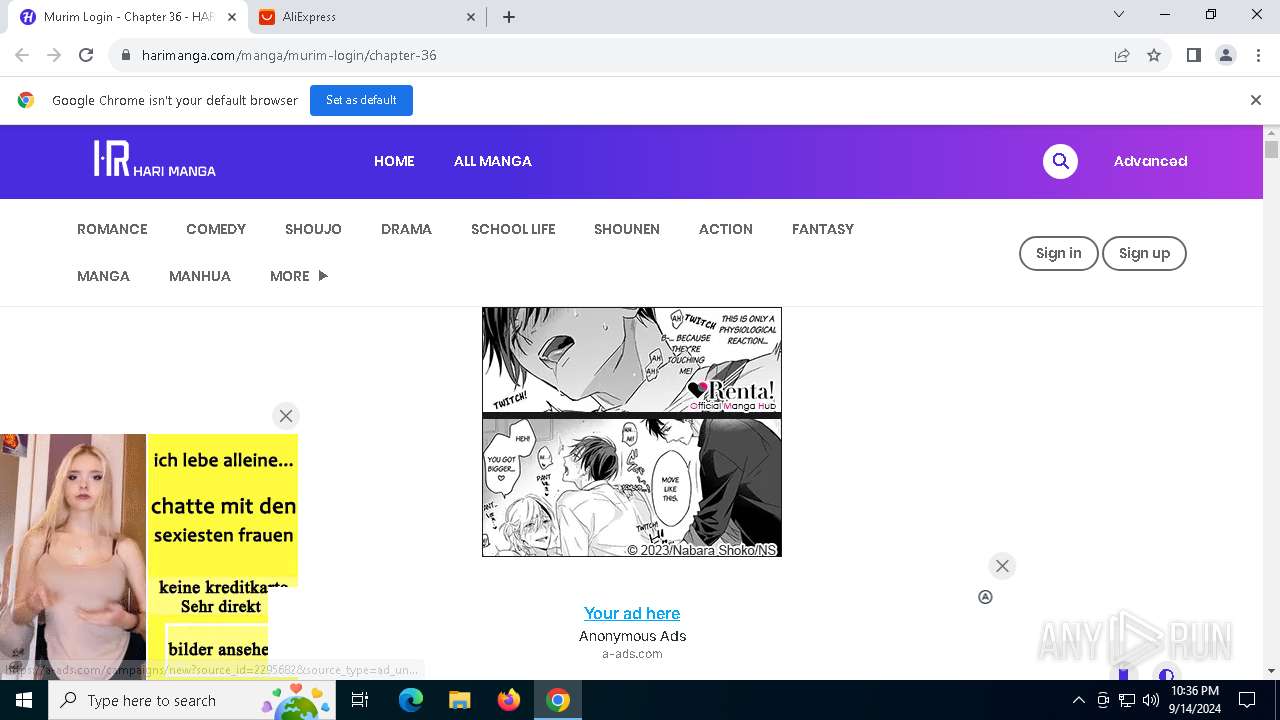
Task: Open MANHUA category
Action: click(x=200, y=276)
